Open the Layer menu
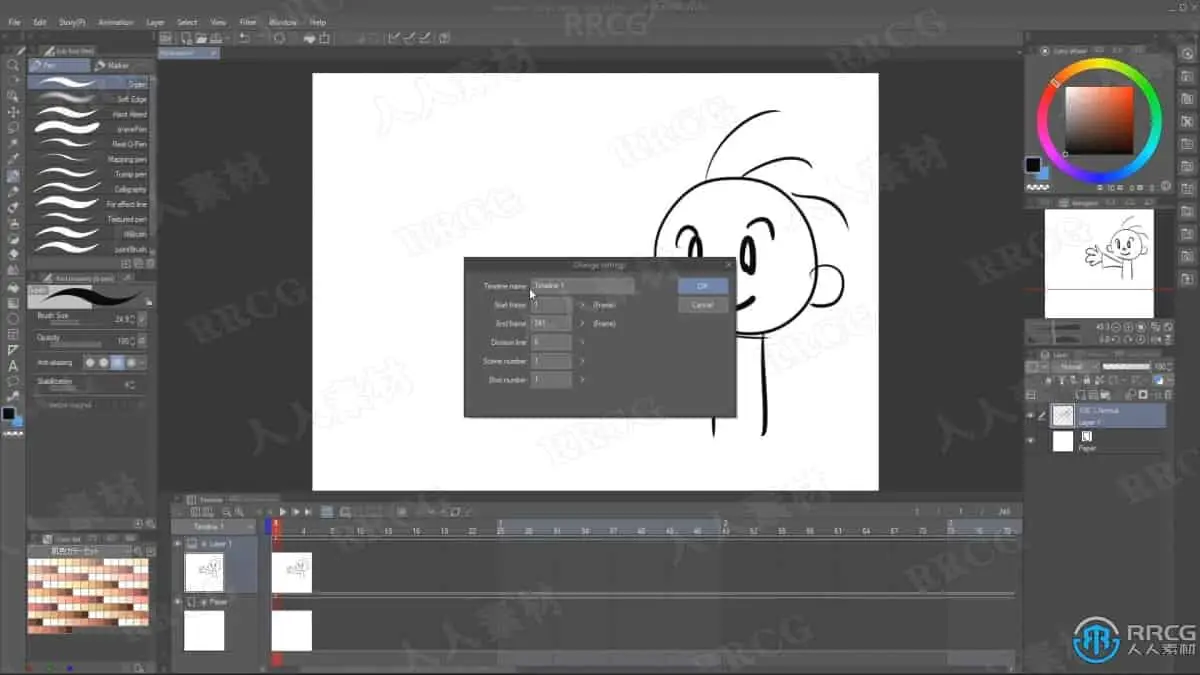Screen dimensions: 1200x675 click(156, 22)
